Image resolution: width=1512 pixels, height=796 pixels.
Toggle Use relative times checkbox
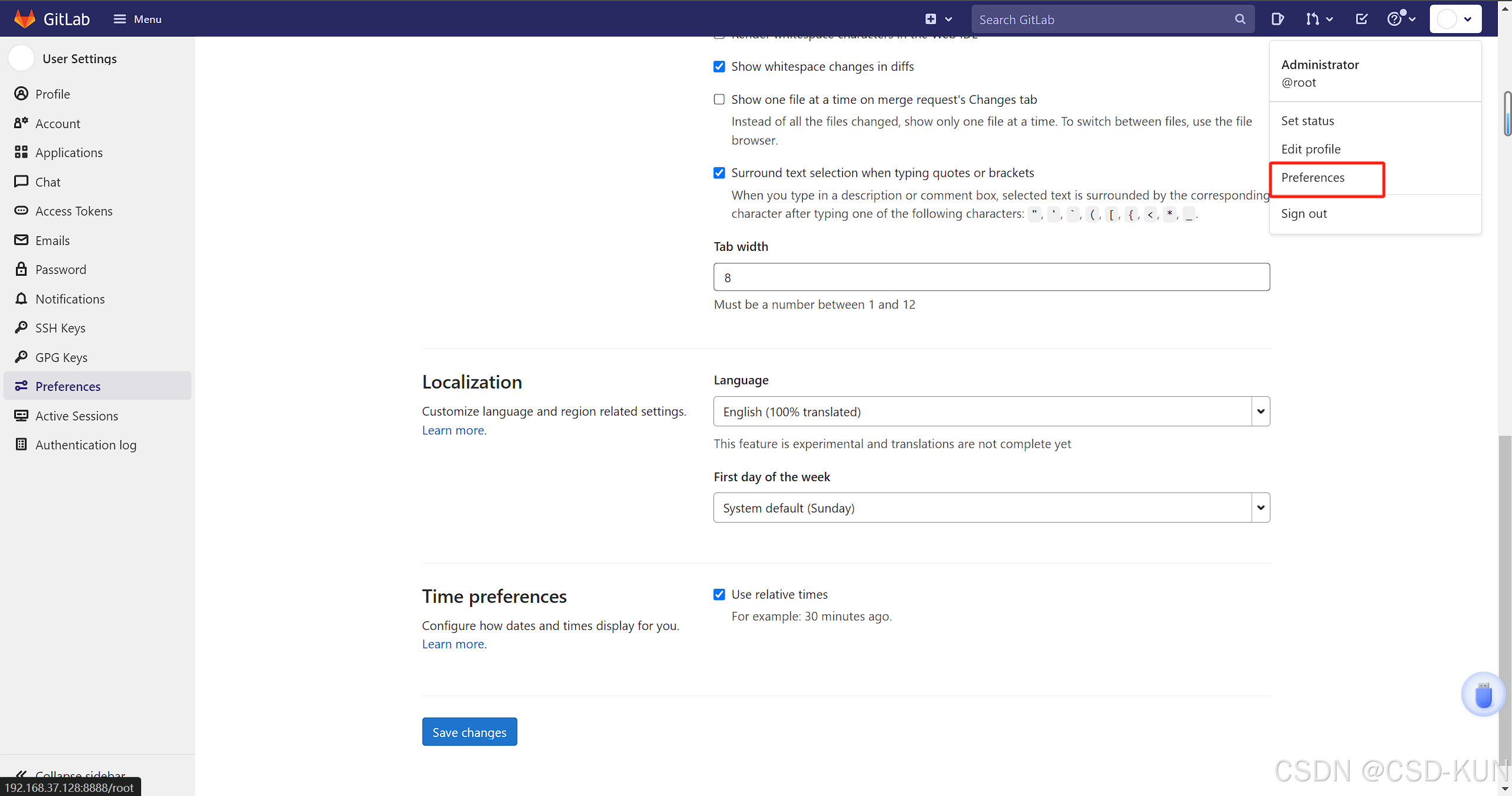pos(719,593)
